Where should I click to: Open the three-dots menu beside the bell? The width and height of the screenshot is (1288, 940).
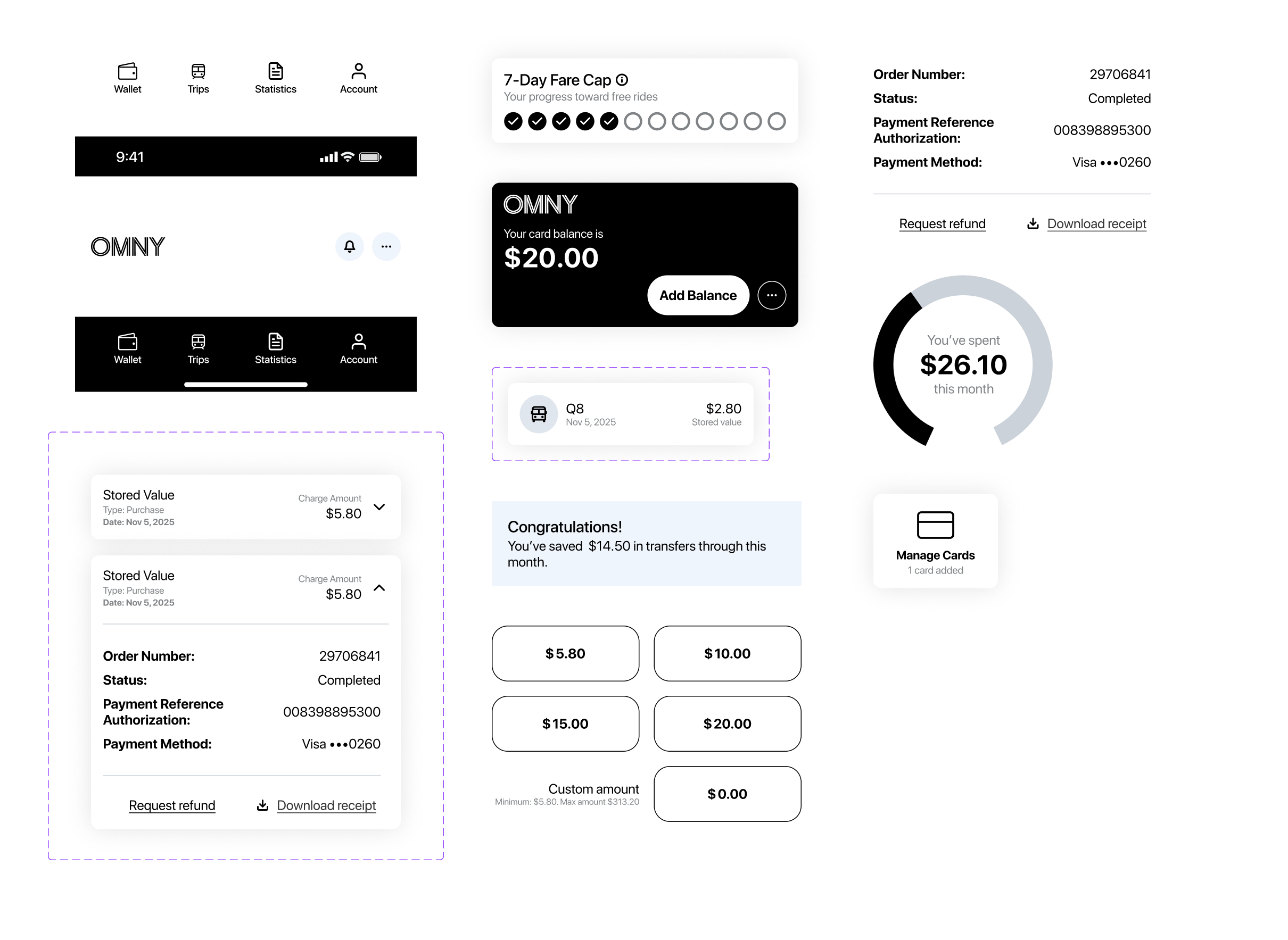coord(386,246)
